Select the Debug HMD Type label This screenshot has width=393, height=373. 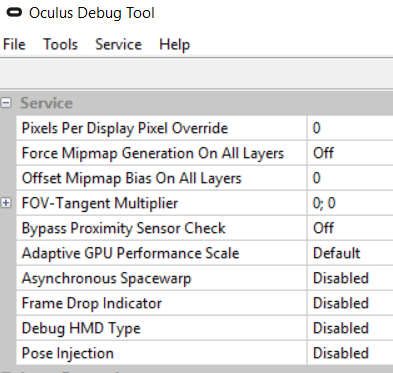tap(81, 329)
